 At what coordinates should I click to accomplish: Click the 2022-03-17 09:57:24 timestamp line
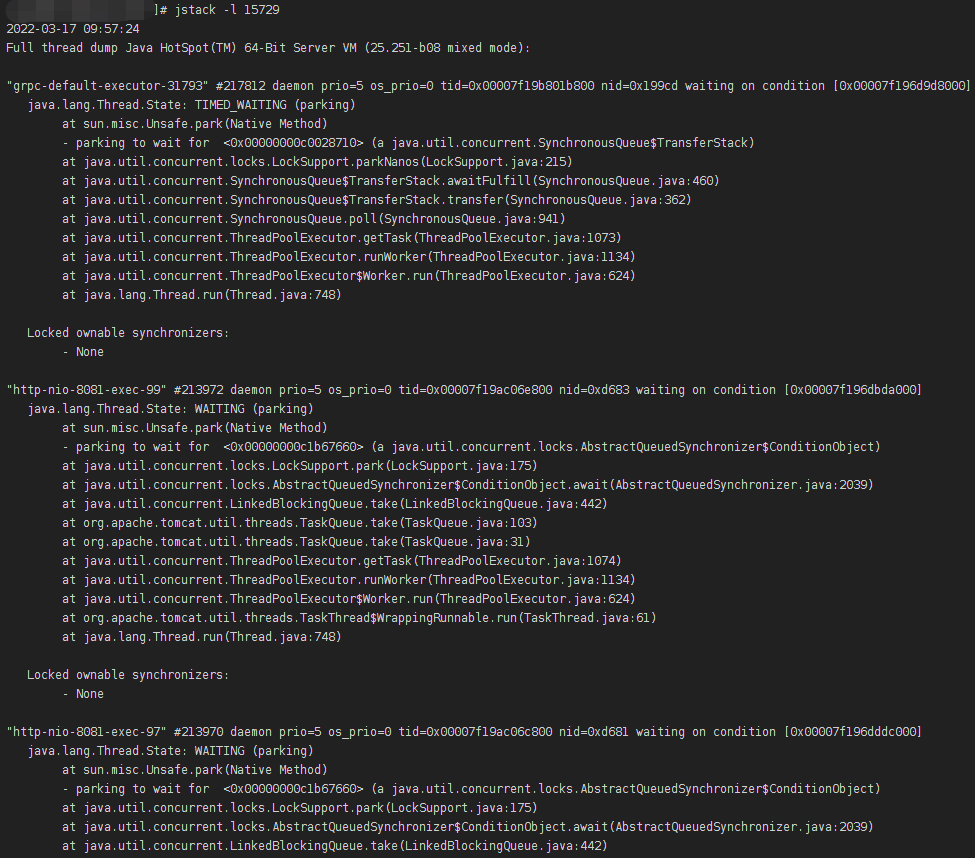(x=73, y=29)
